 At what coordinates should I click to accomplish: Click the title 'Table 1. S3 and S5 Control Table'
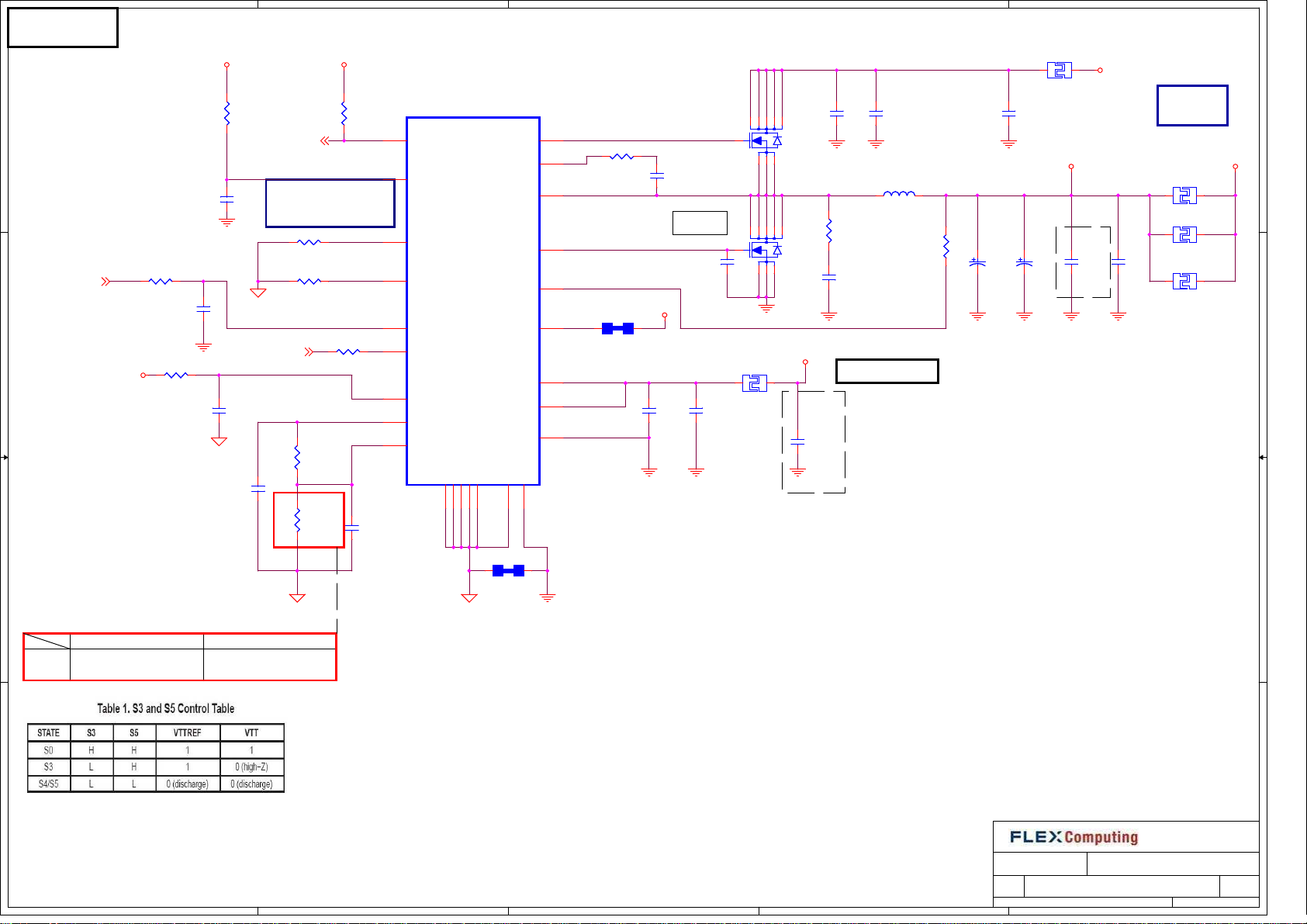pyautogui.click(x=165, y=708)
